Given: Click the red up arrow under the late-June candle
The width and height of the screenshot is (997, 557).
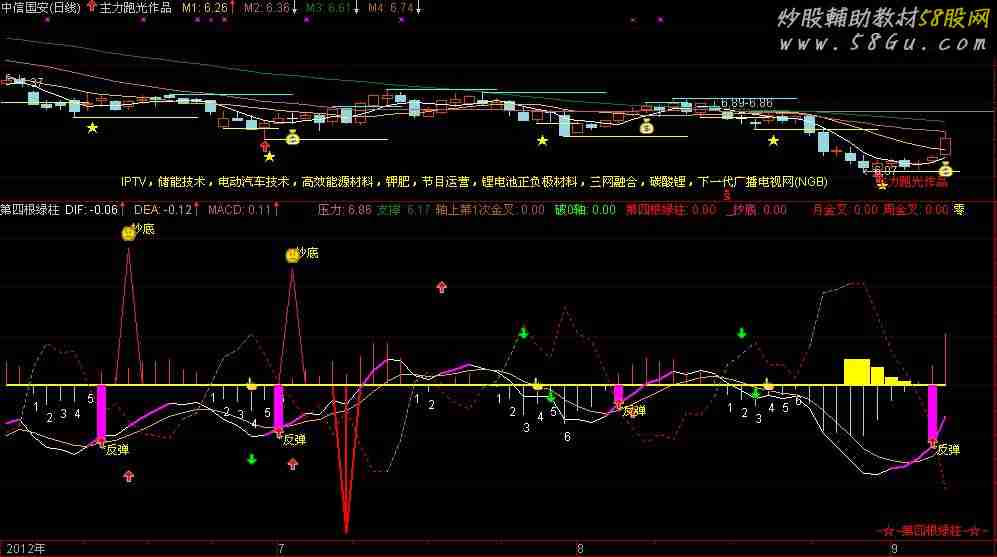Looking at the screenshot, I should click(x=265, y=146).
